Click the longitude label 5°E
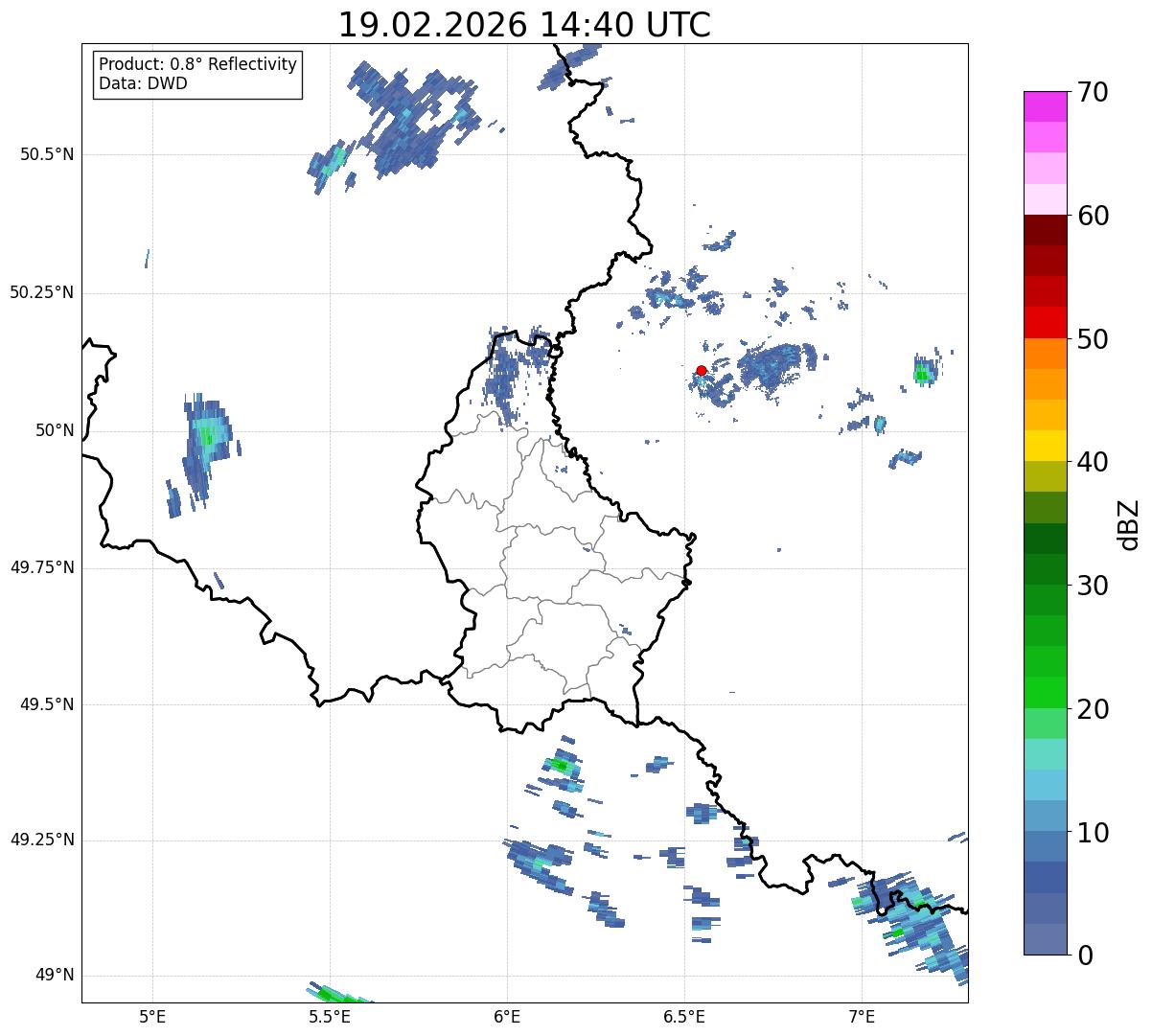Viewport: 1152px width, 1036px height. [152, 1016]
